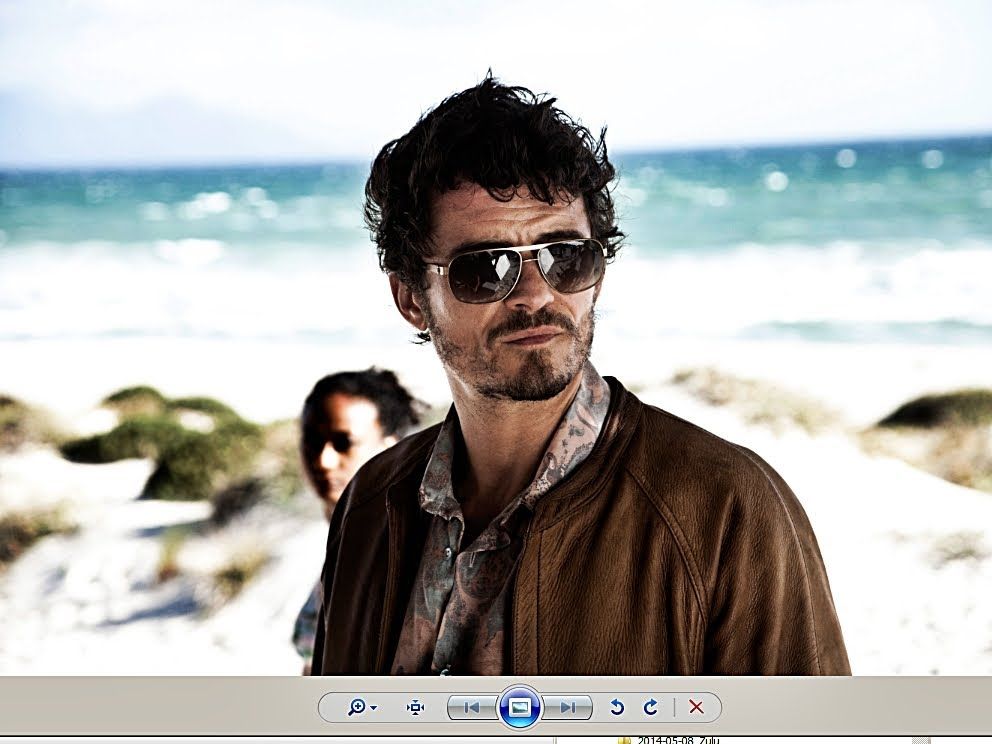Viewport: 992px width, 744px height.
Task: Click the zoom magnifier icon
Action: click(x=355, y=708)
